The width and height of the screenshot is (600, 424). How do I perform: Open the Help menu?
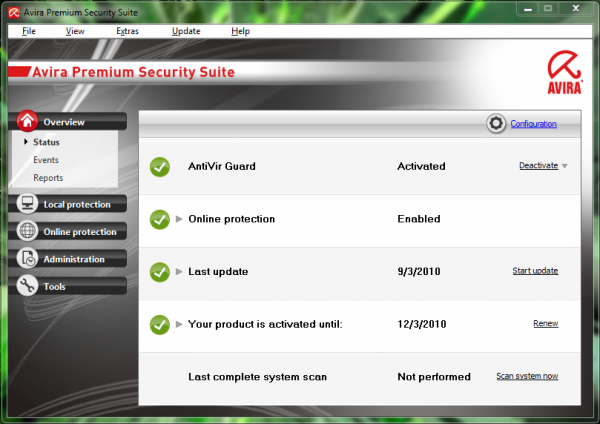tap(240, 31)
